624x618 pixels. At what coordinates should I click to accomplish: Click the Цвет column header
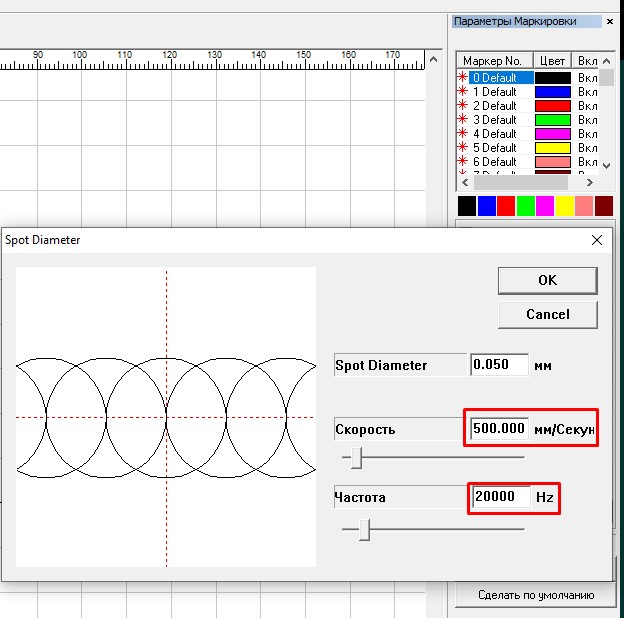point(552,61)
